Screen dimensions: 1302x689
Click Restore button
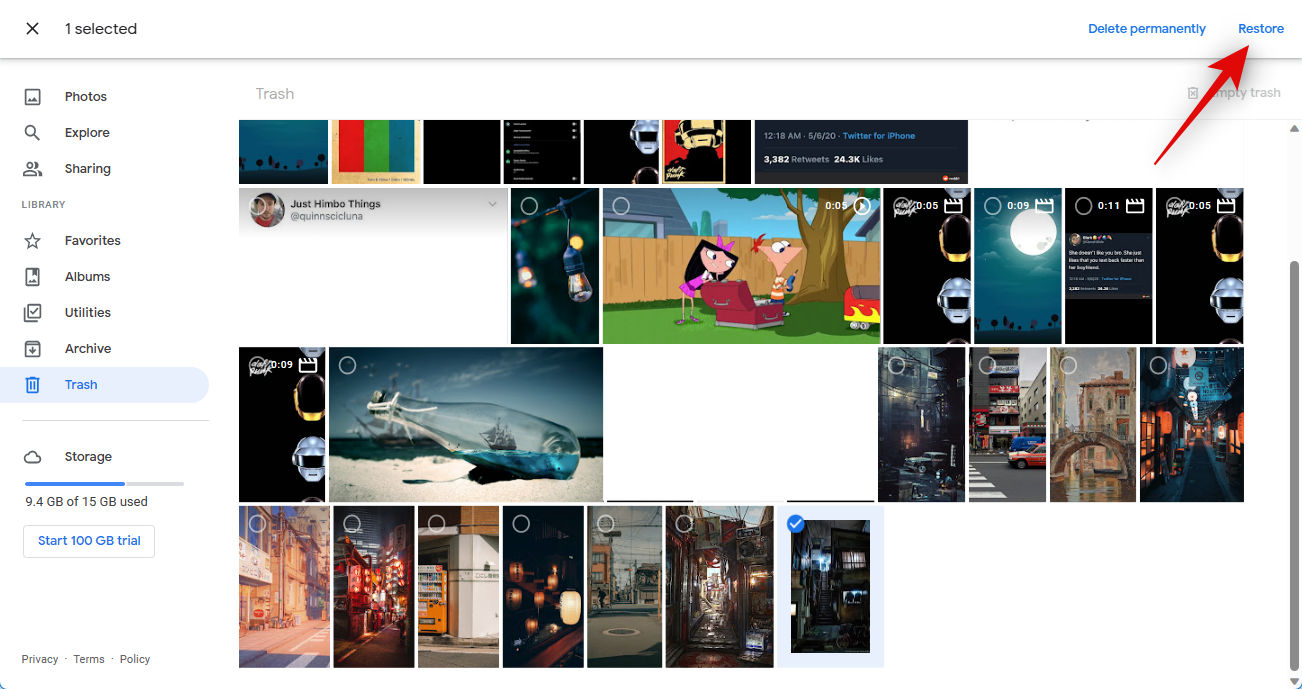(1261, 29)
